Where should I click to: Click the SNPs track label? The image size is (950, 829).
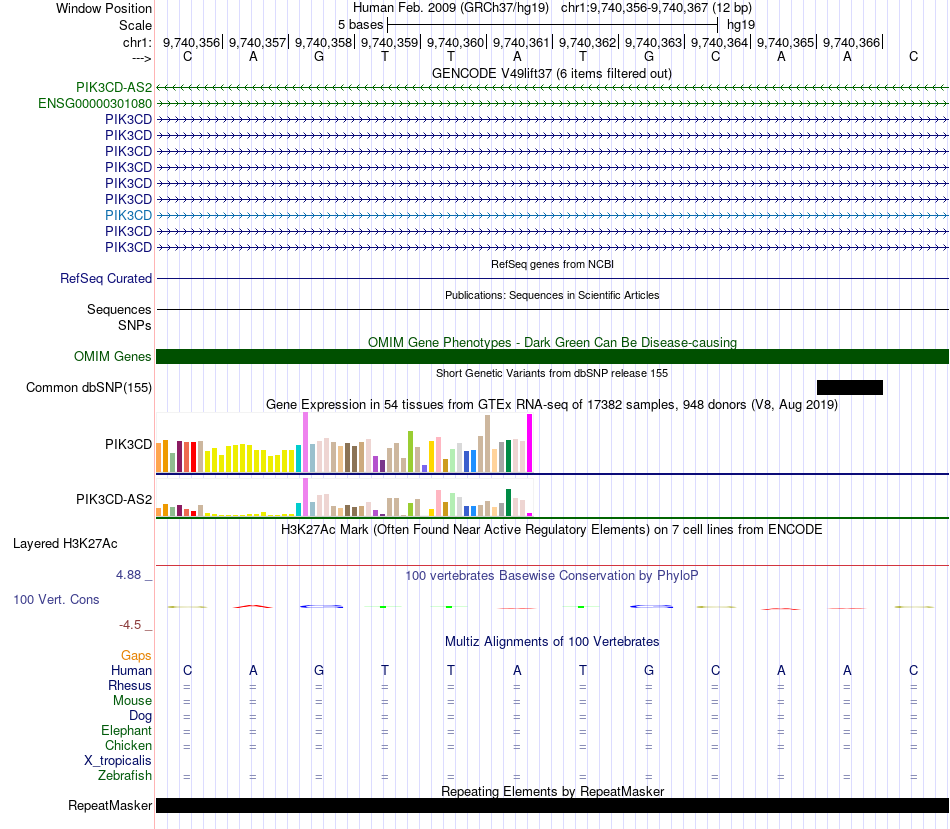135,325
